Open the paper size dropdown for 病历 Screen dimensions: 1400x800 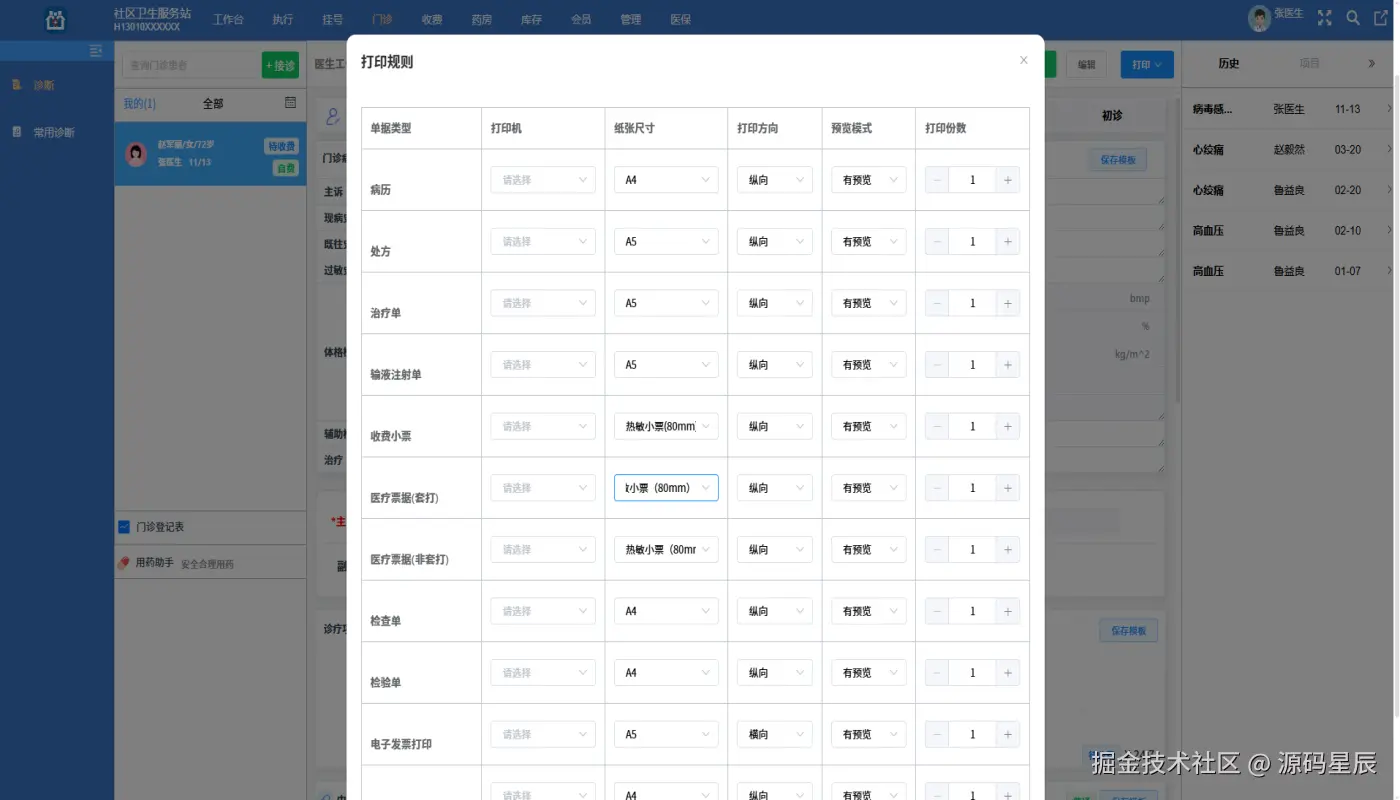(666, 180)
